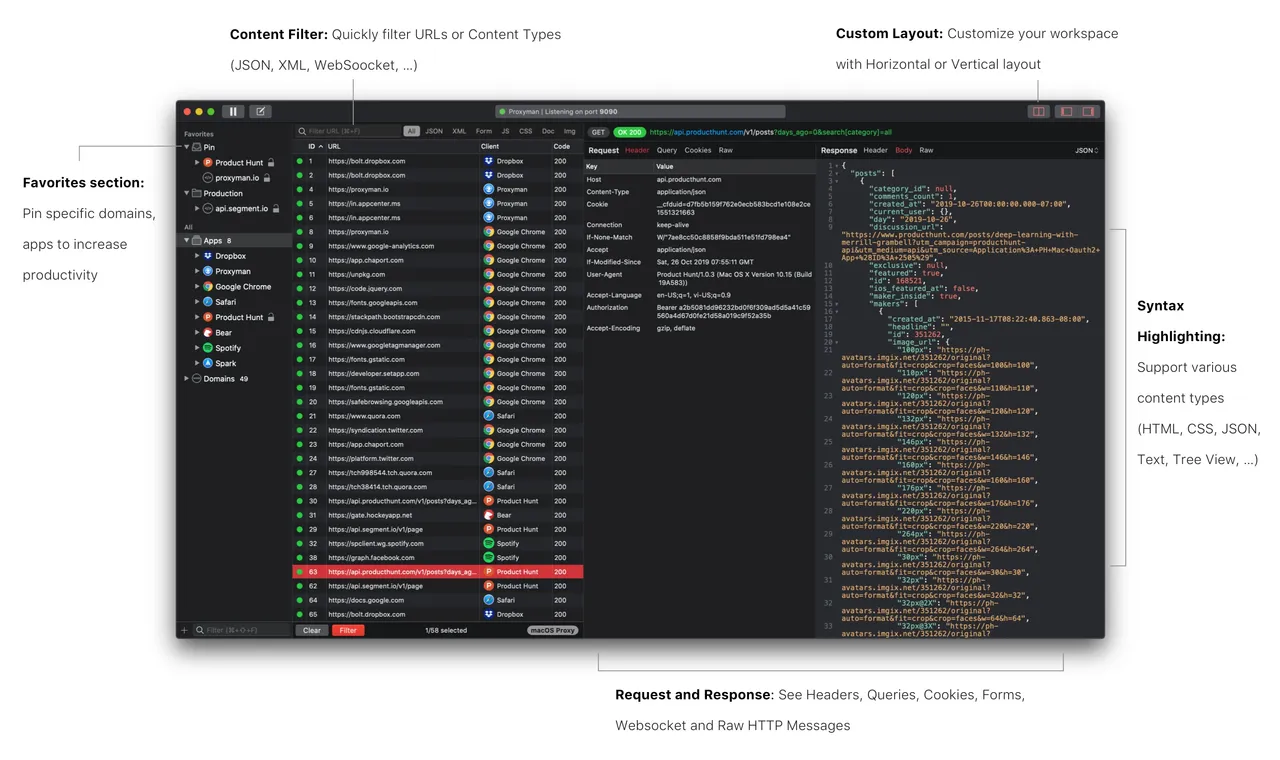Screen dimensions: 1280x760
Task: Collapse the Pin favorites group
Action: pyautogui.click(x=187, y=147)
